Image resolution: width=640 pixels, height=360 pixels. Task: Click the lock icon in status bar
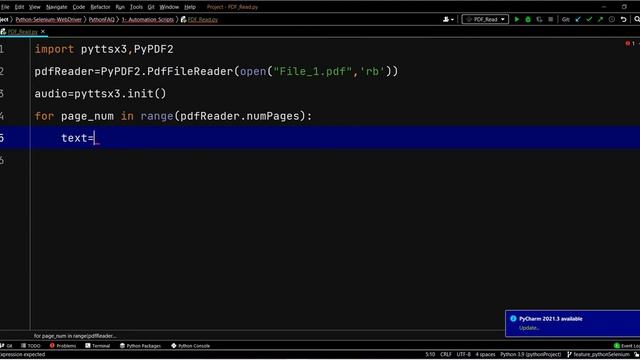pyautogui.click(x=637, y=354)
